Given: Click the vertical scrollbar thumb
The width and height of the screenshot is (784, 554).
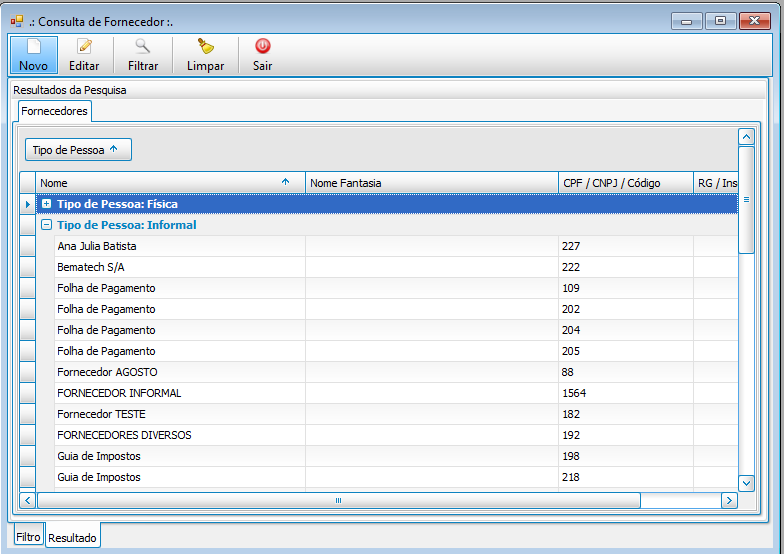Looking at the screenshot, I should tap(746, 200).
